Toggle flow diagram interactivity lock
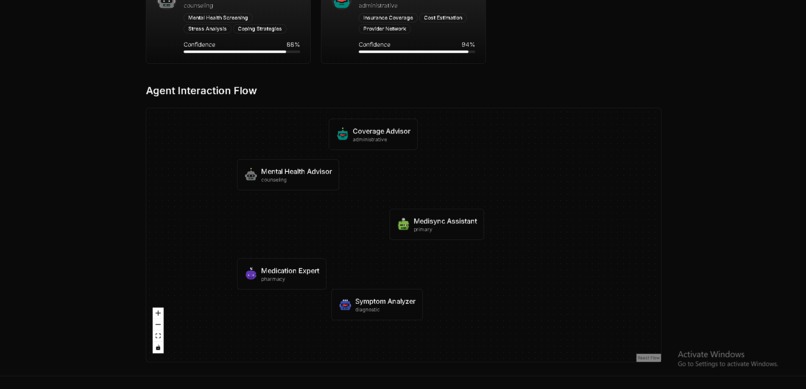Image resolution: width=806 pixels, height=389 pixels. point(158,348)
